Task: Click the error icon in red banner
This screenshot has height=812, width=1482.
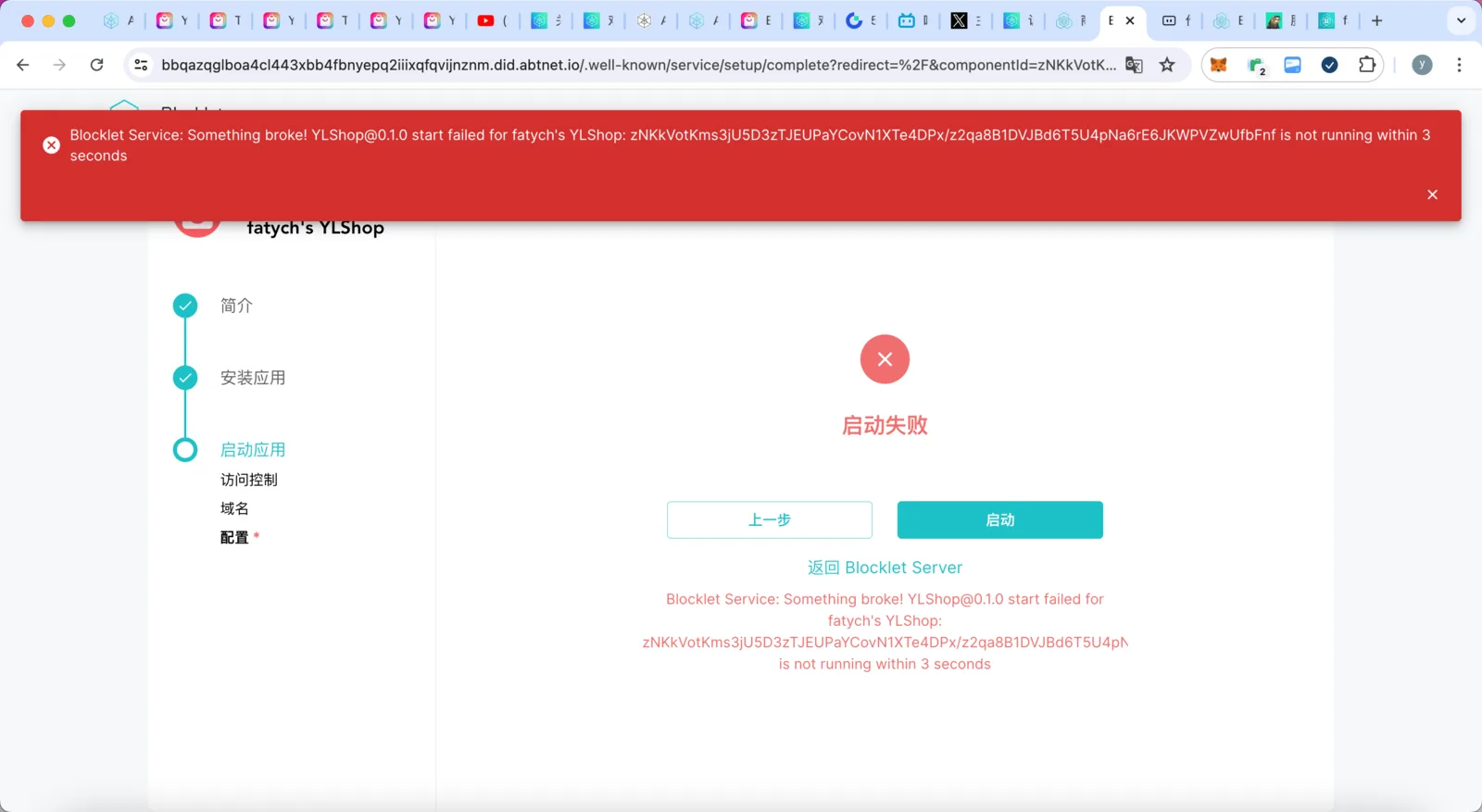Action: pyautogui.click(x=52, y=145)
